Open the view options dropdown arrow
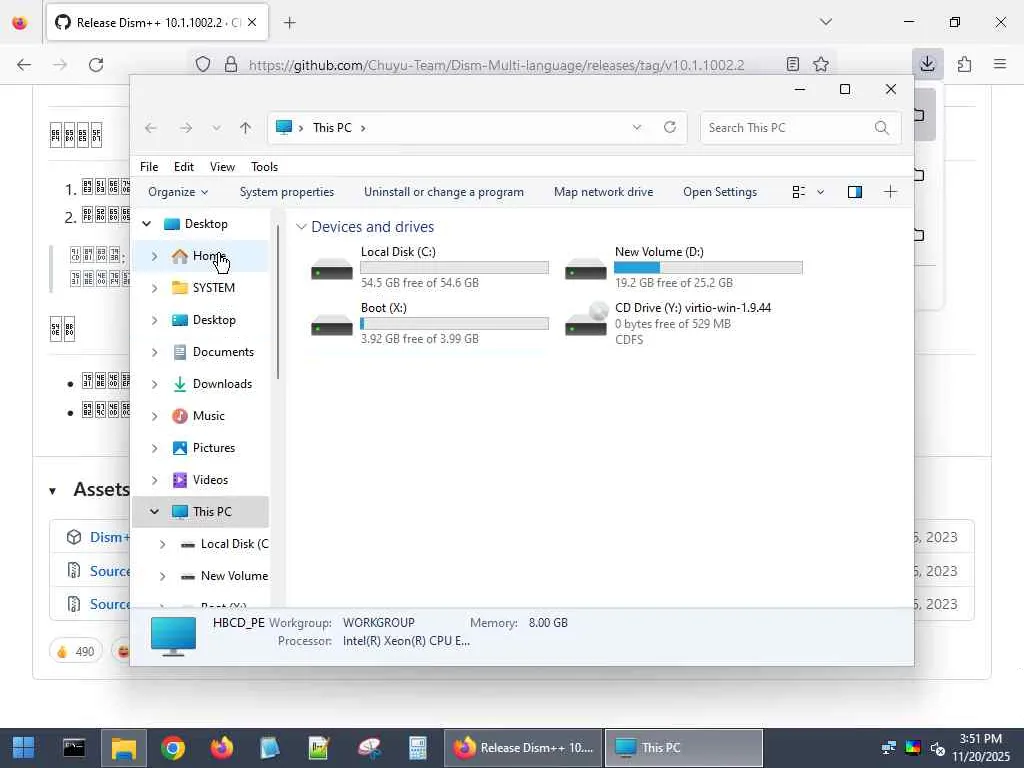 820,192
